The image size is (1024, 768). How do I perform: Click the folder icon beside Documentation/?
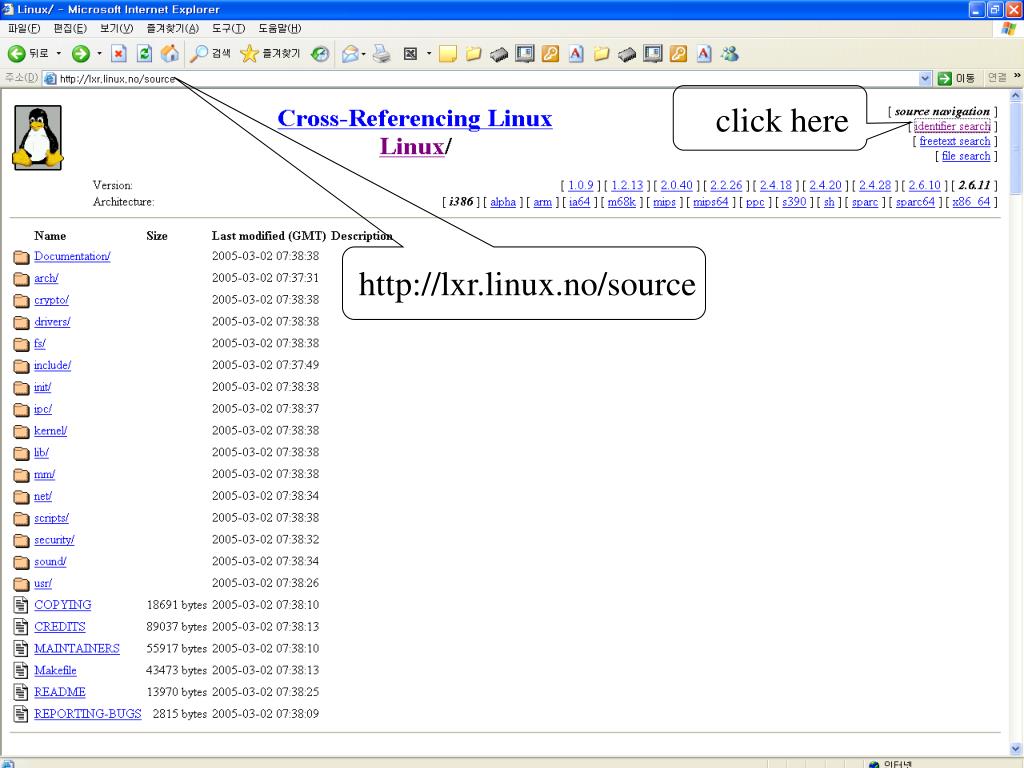[22, 257]
